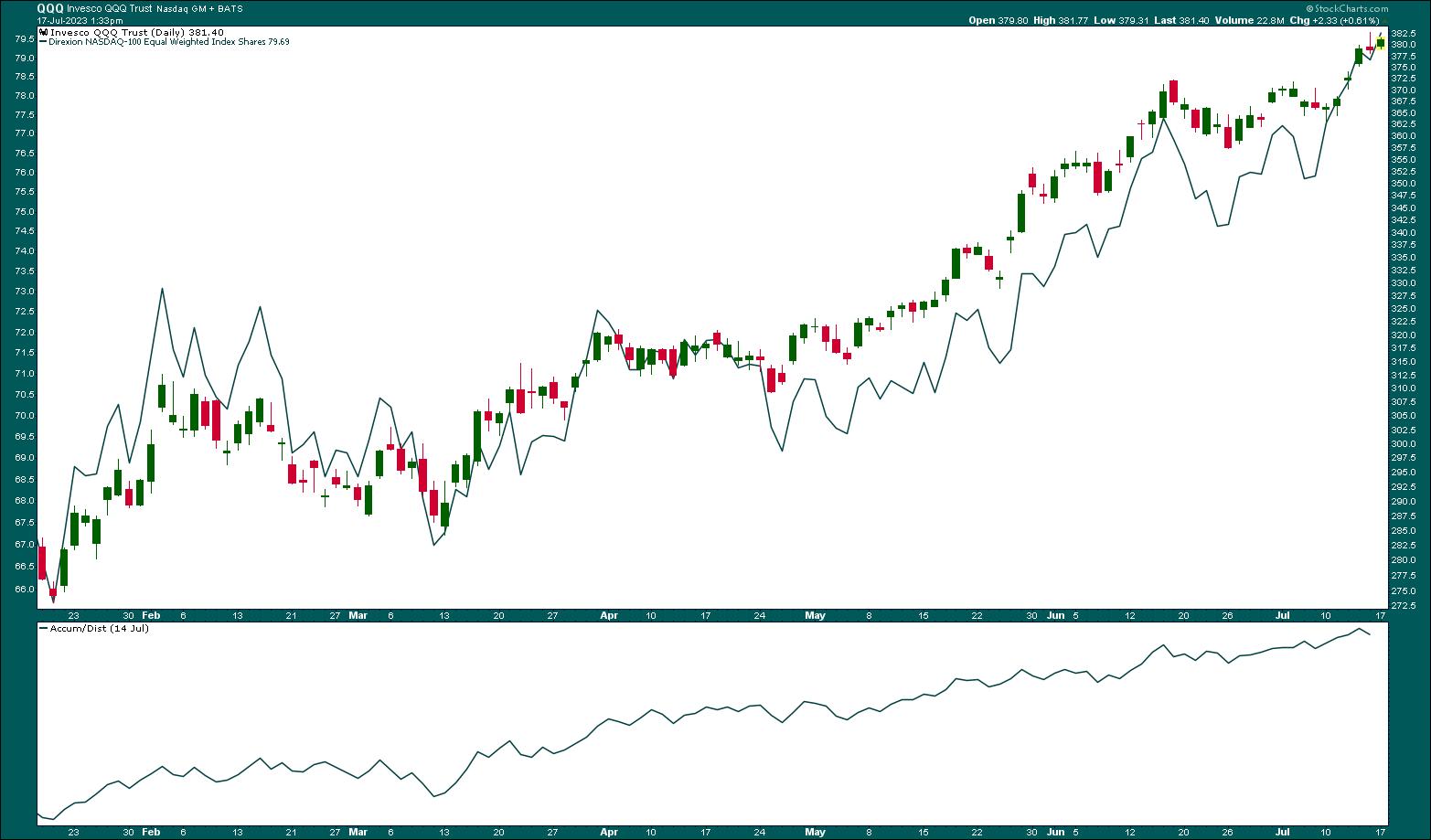This screenshot has height=840, width=1431.
Task: Click 73.0 on the left price scale
Action: pos(26,292)
